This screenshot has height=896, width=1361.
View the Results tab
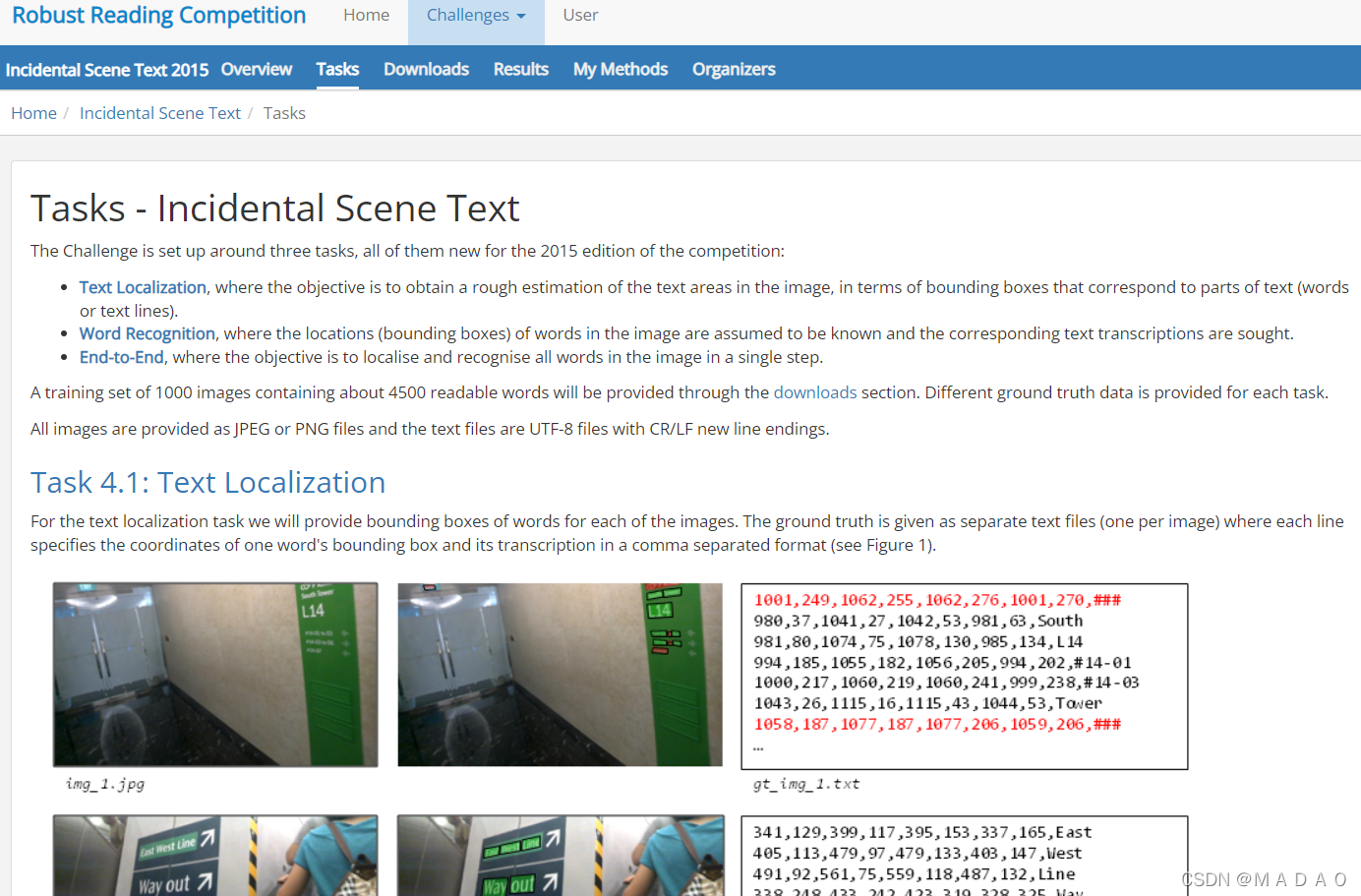[520, 69]
